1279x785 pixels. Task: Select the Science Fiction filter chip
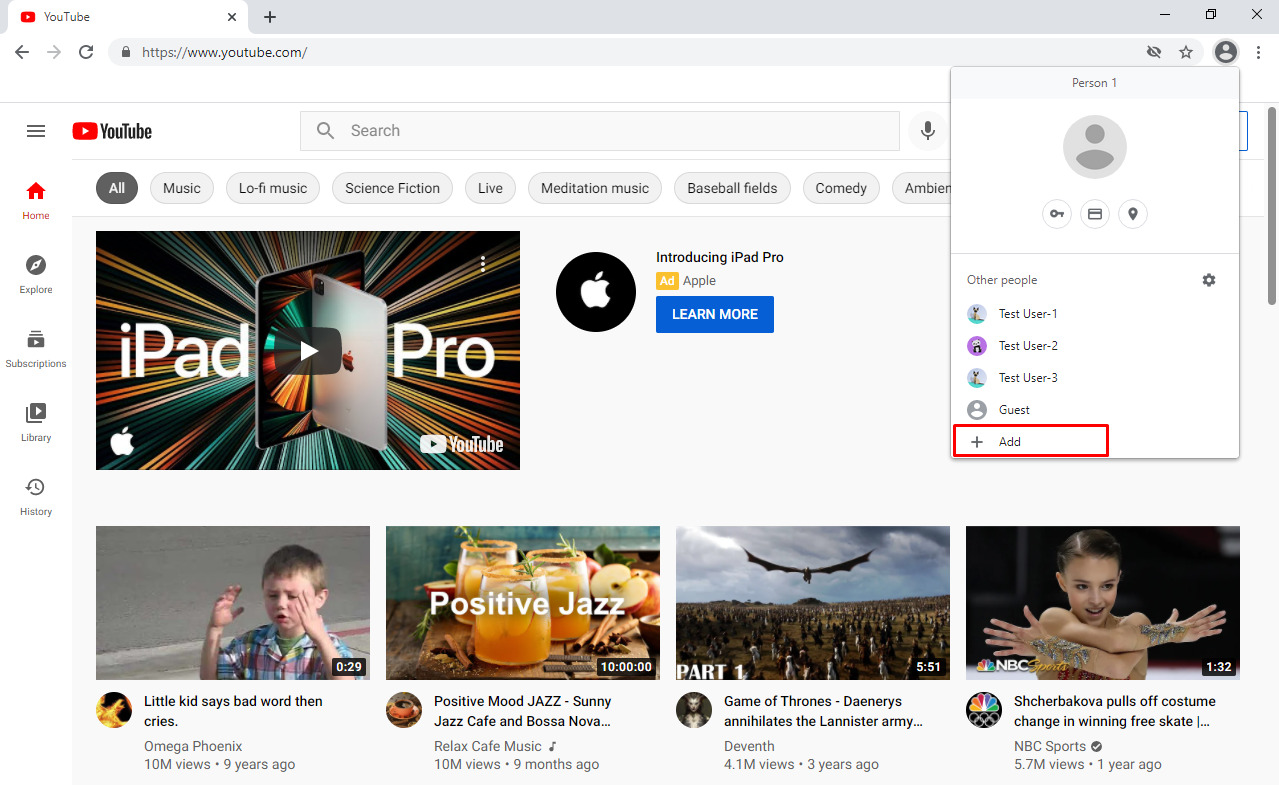392,188
